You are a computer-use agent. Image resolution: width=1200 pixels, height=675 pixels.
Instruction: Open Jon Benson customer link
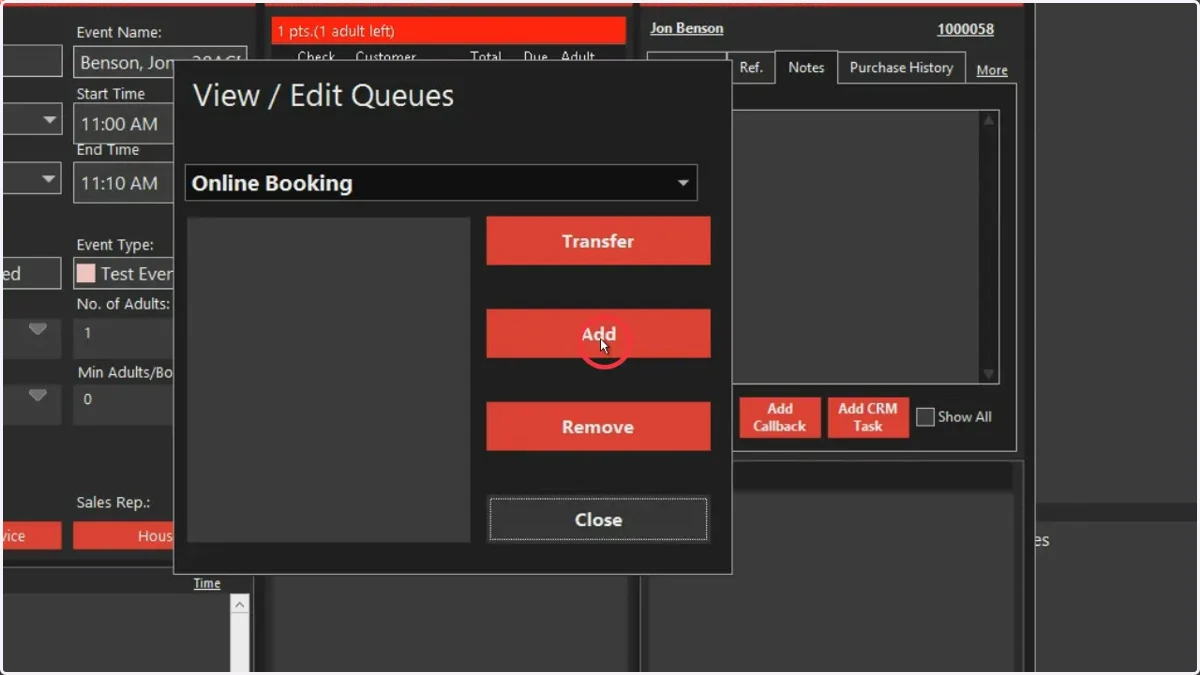(x=687, y=28)
